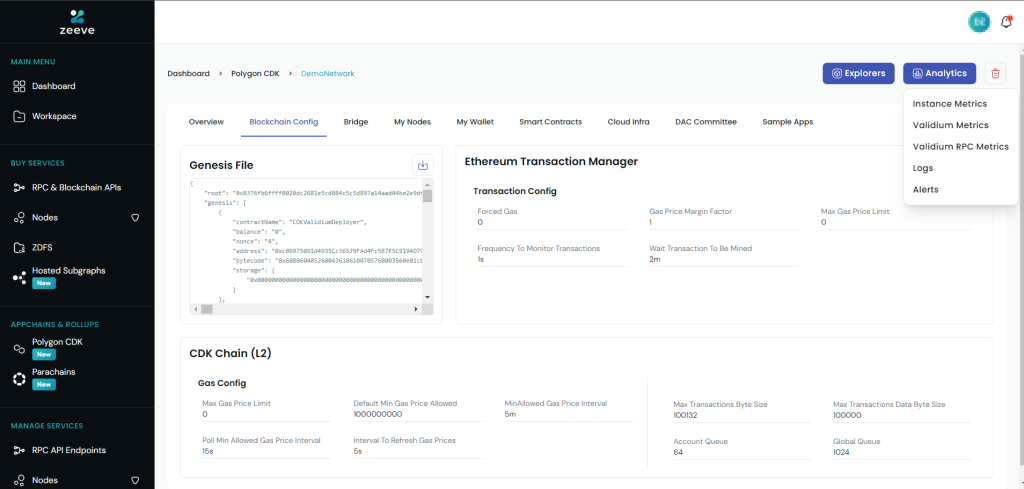Screen dimensions: 1024x489
Task: Click the red delete network icon
Action: pos(994,73)
